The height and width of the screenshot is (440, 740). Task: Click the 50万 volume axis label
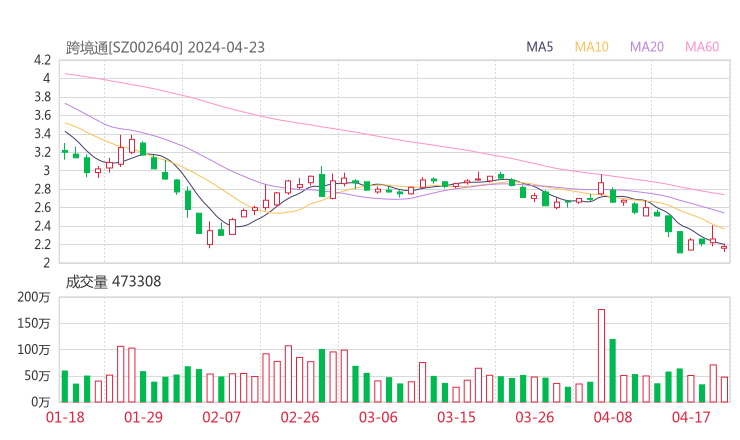pyautogui.click(x=37, y=376)
